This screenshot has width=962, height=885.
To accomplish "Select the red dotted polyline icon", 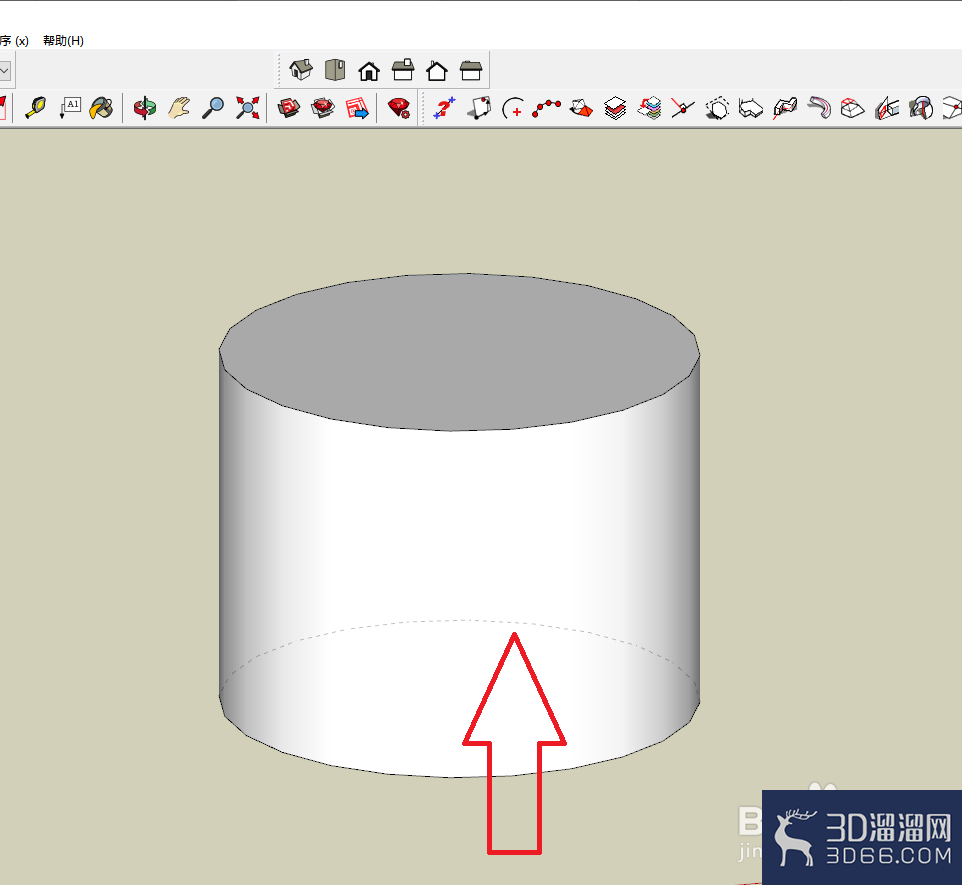I will point(546,108).
